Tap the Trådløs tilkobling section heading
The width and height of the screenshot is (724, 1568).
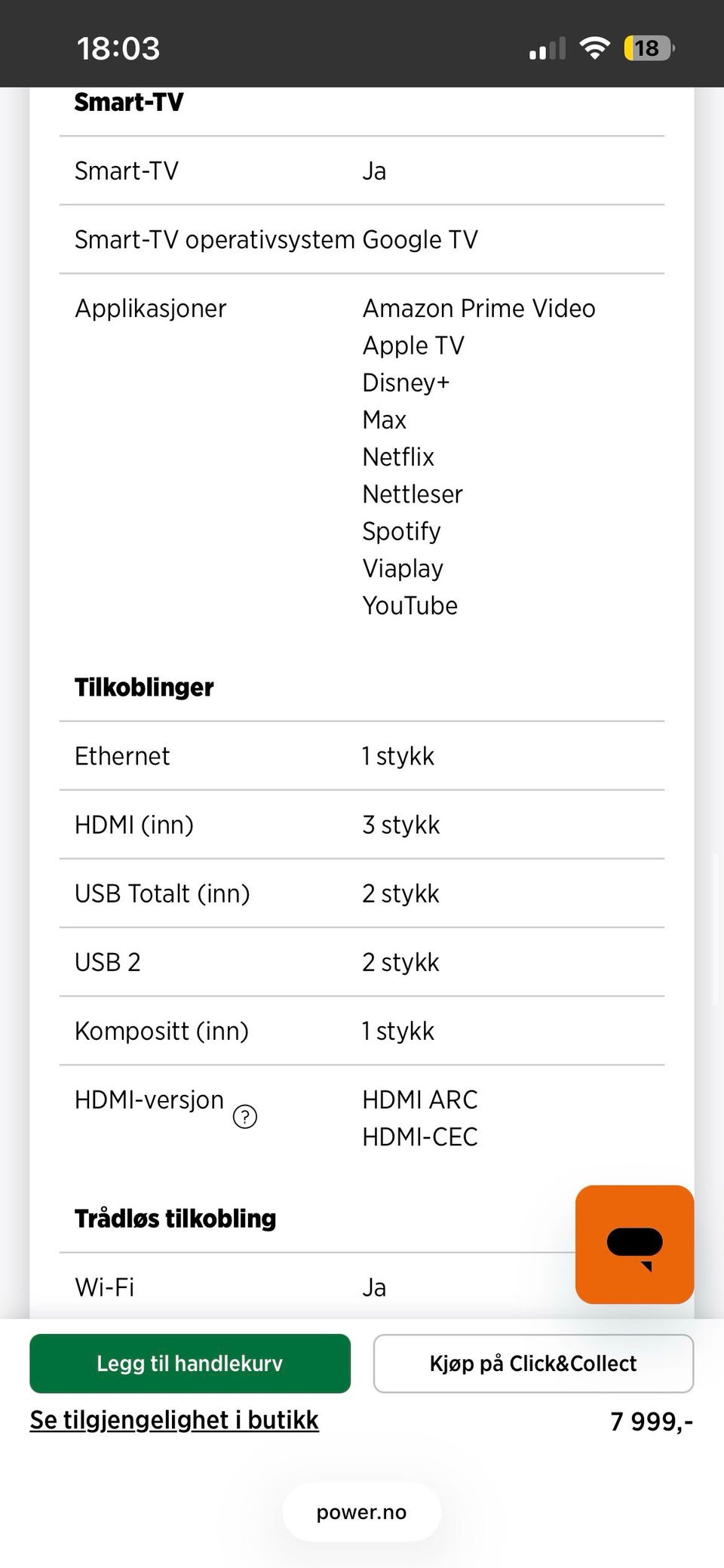pyautogui.click(x=175, y=1219)
